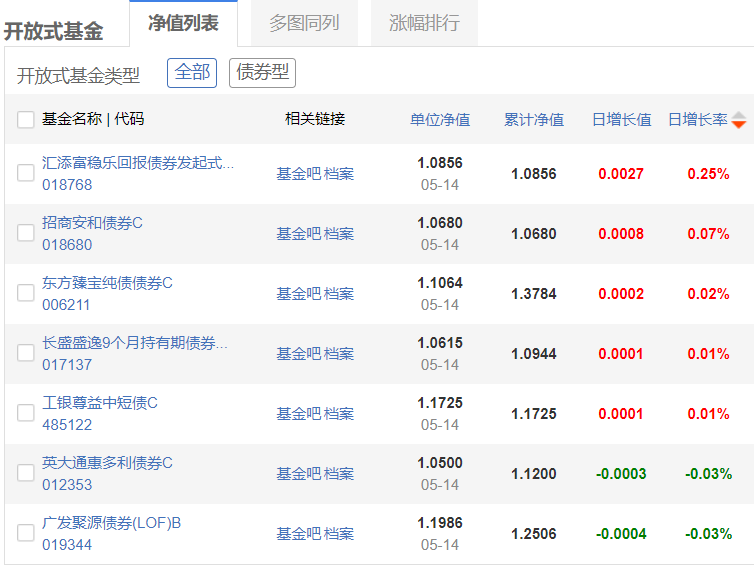Check the box for 东方臻宝纯债债券C

25,293
